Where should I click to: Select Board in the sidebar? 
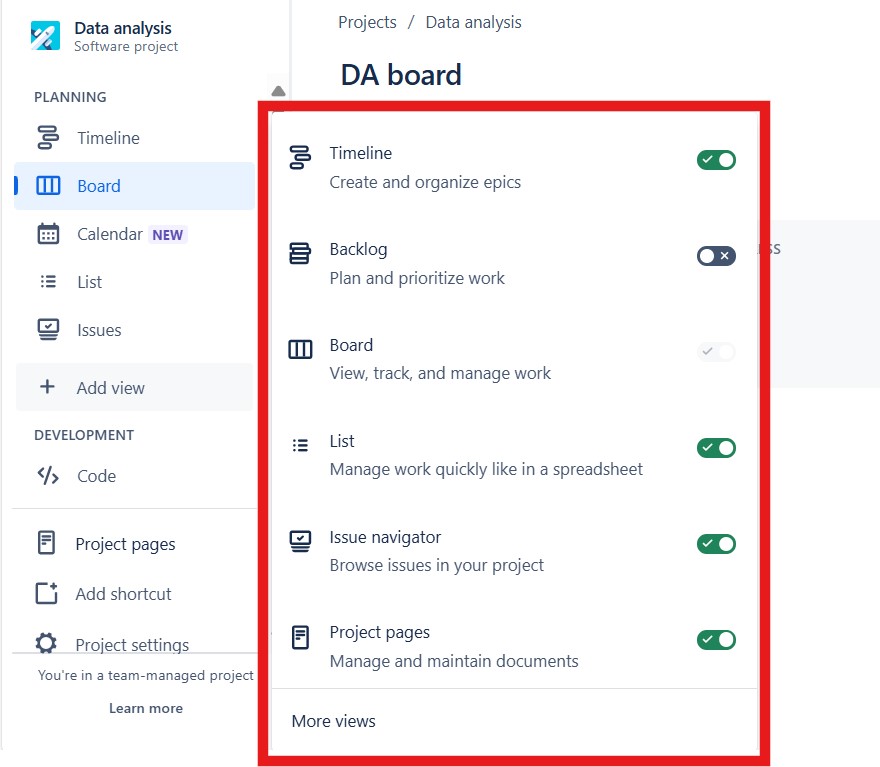(99, 186)
